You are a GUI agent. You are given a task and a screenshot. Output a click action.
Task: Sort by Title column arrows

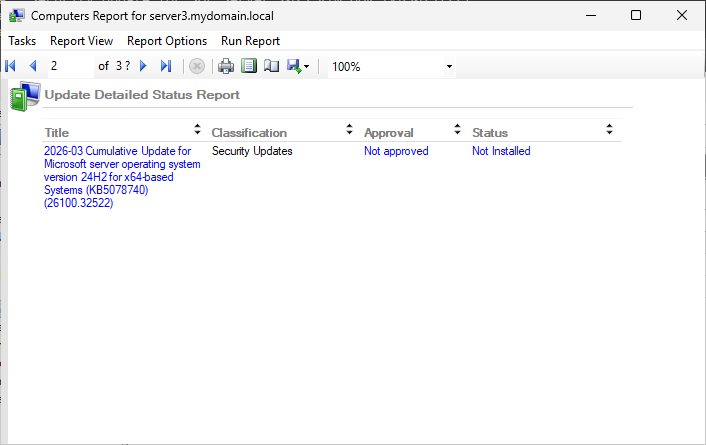pos(197,130)
